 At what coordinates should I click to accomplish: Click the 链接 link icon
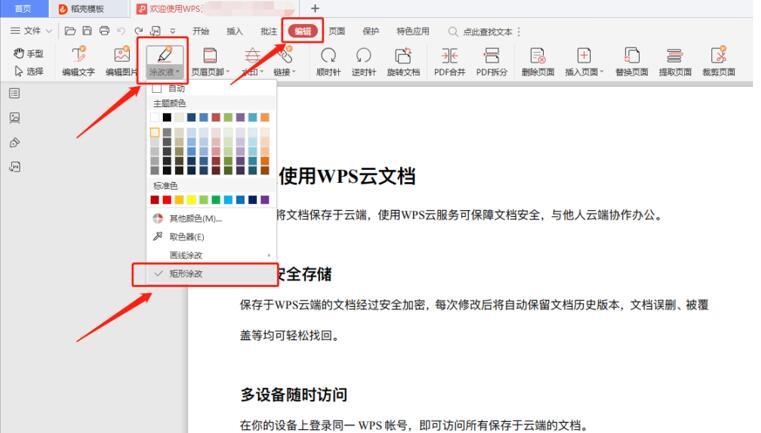(285, 55)
